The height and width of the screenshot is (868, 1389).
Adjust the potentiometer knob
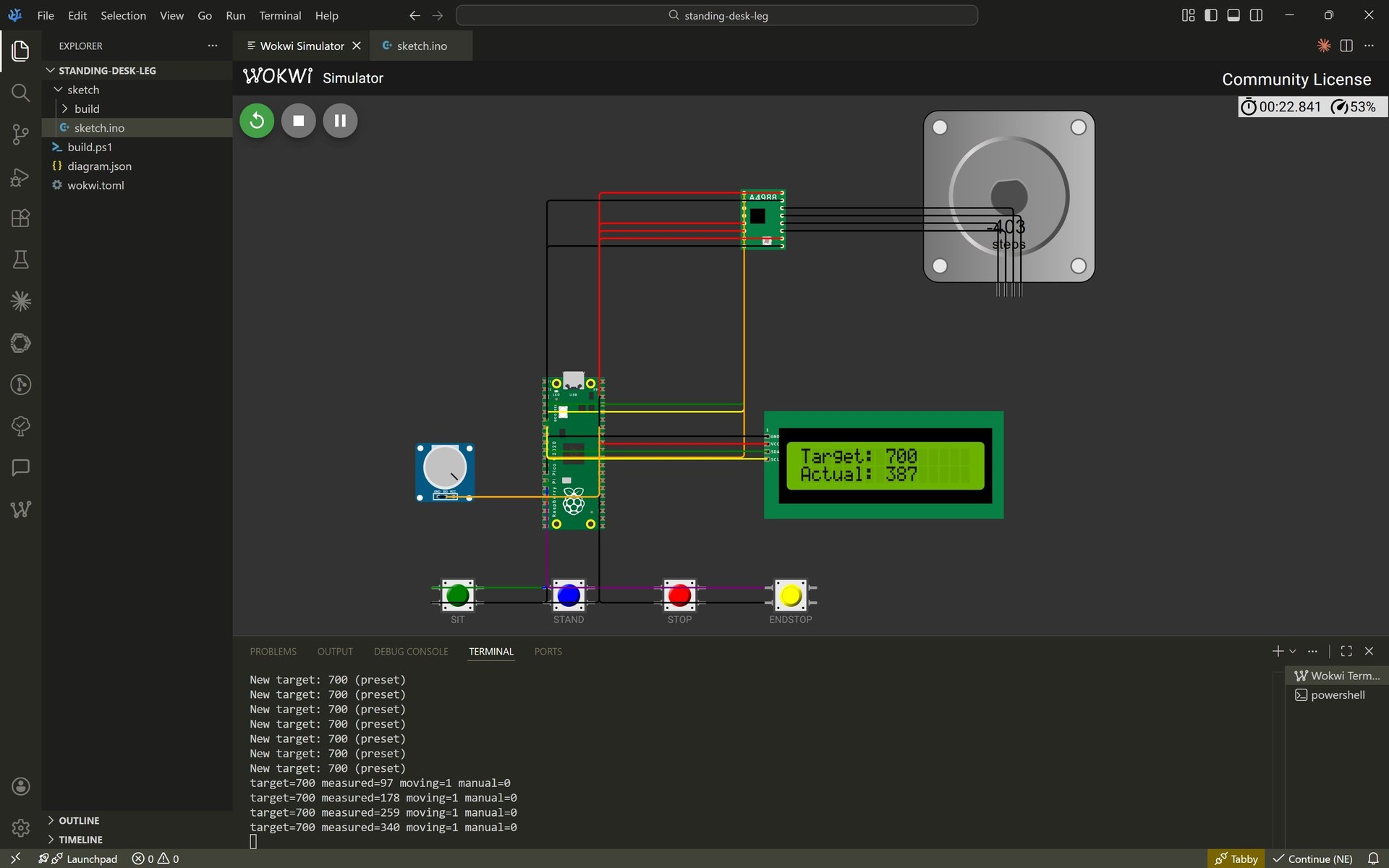pyautogui.click(x=444, y=469)
